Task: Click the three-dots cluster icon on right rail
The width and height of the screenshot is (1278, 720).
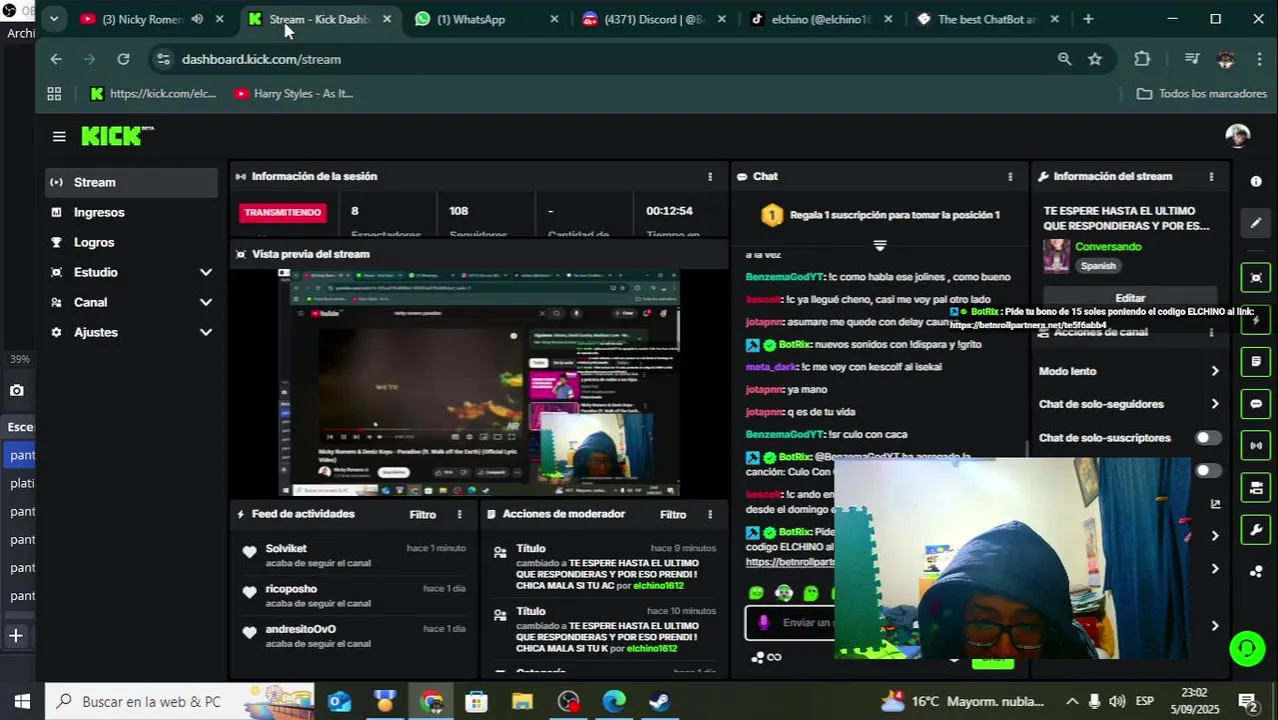Action: 1256,571
